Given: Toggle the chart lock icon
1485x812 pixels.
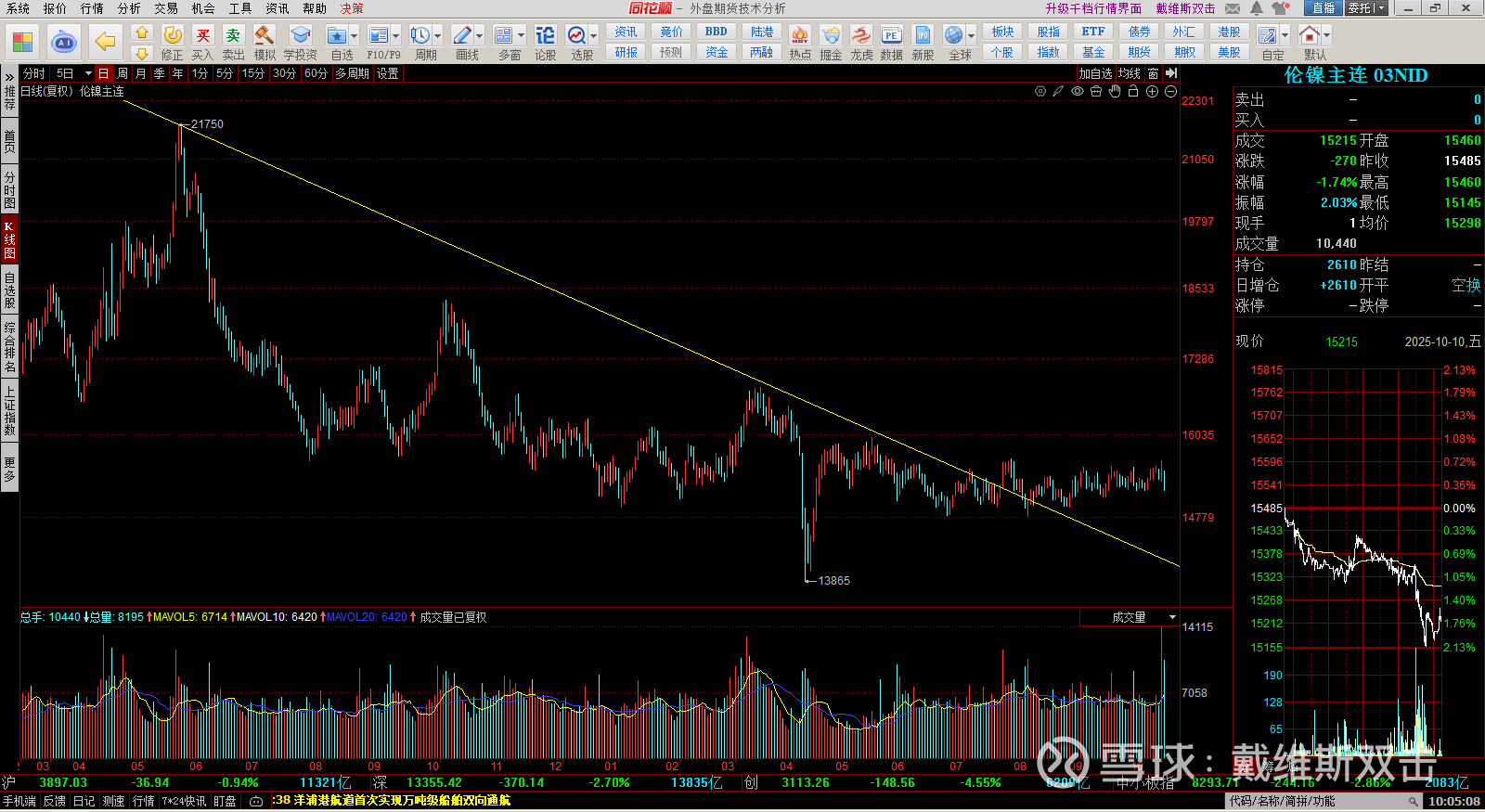Looking at the screenshot, I should (1133, 91).
